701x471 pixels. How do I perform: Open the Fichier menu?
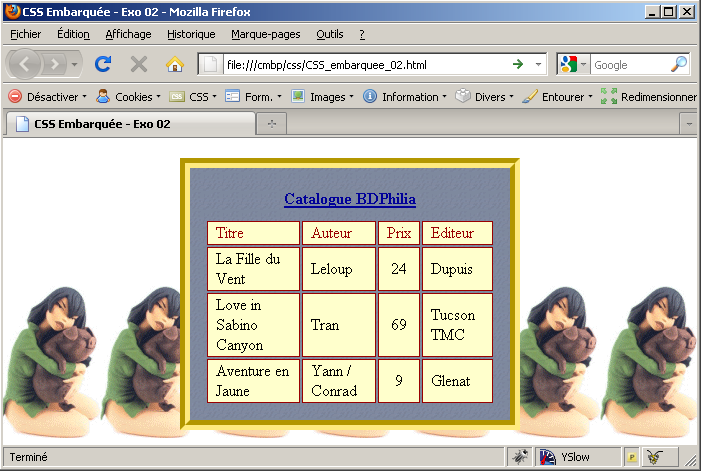[x=25, y=34]
